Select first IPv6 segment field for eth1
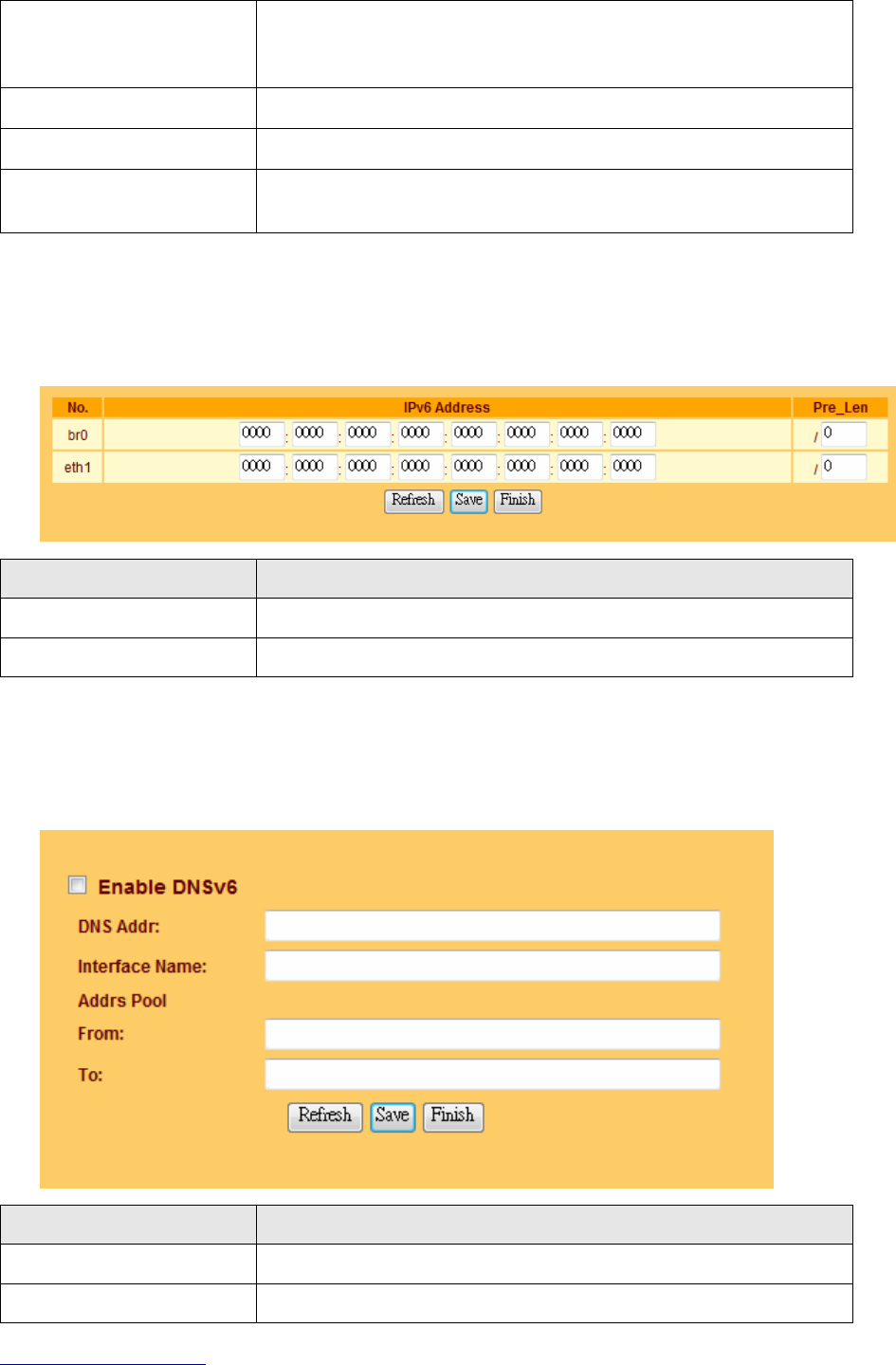The image size is (896, 1365). coord(262,467)
